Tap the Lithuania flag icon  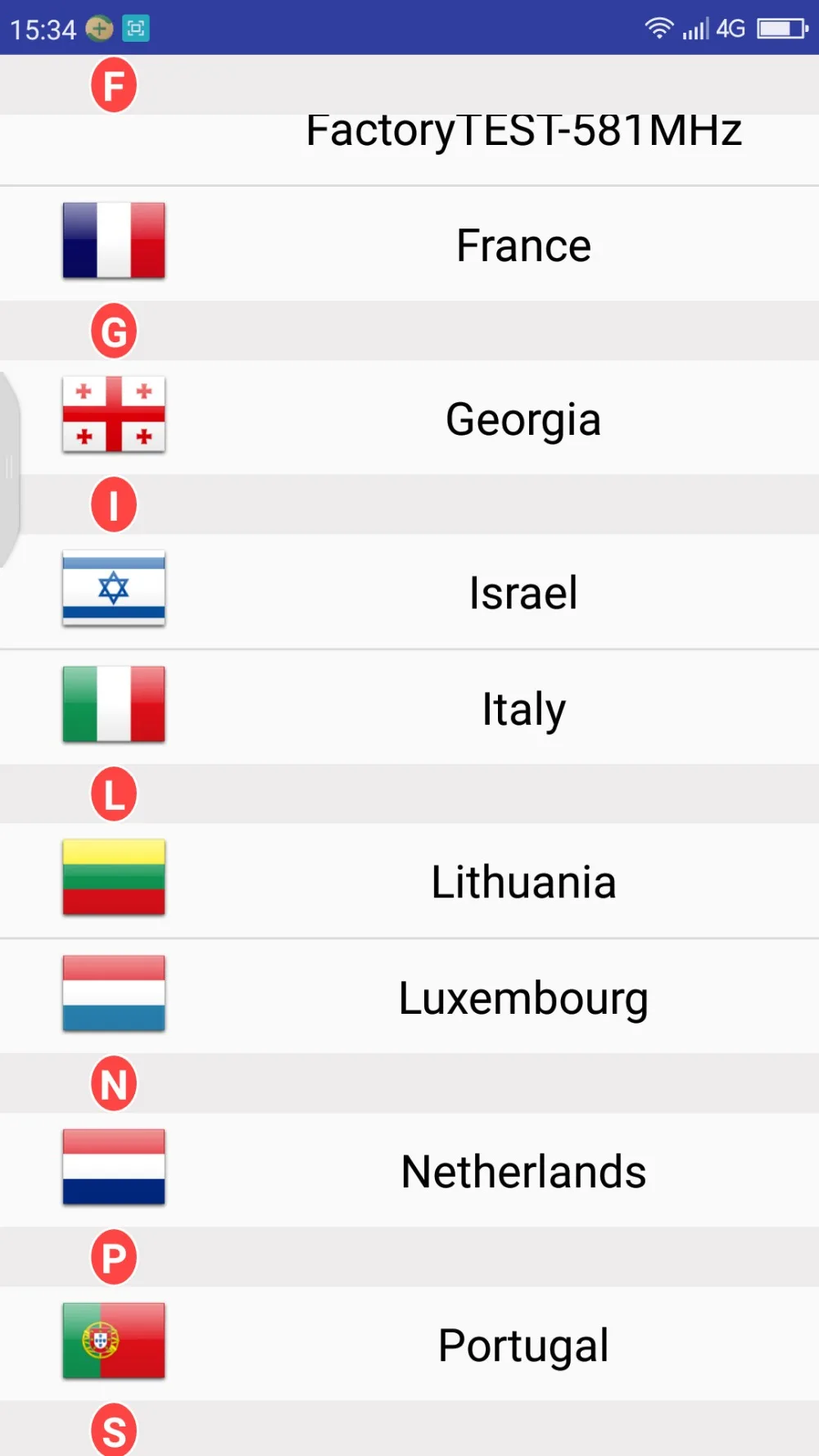(114, 877)
